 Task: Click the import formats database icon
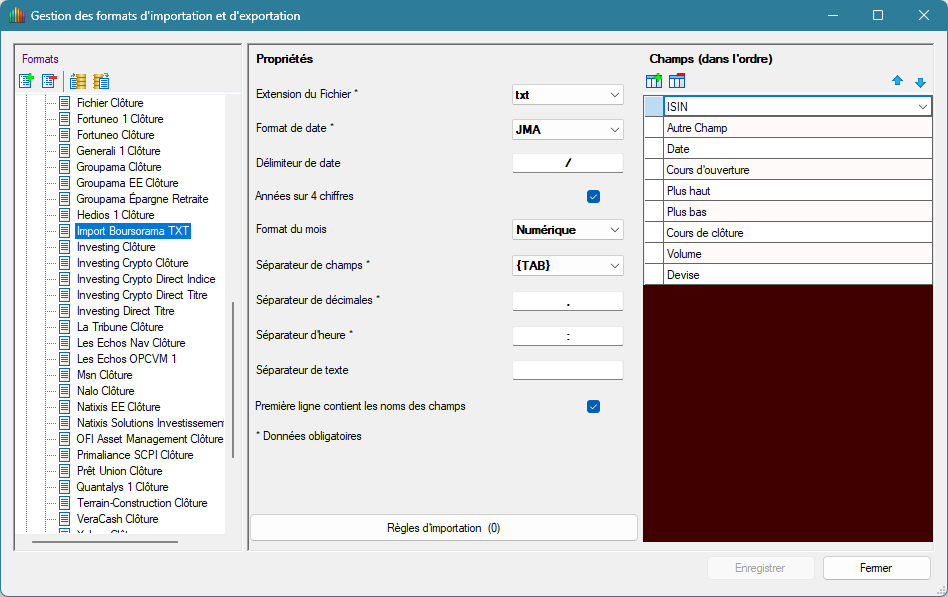pyautogui.click(x=78, y=81)
